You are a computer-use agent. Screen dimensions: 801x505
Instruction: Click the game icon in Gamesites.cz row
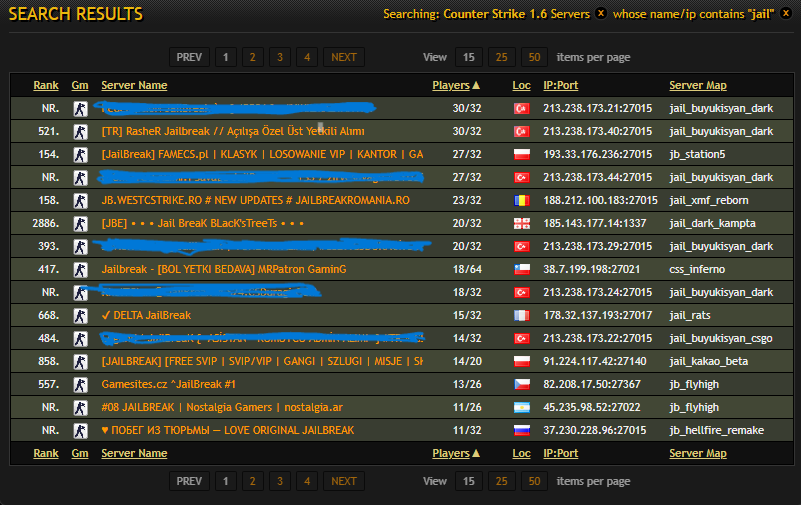pos(80,384)
